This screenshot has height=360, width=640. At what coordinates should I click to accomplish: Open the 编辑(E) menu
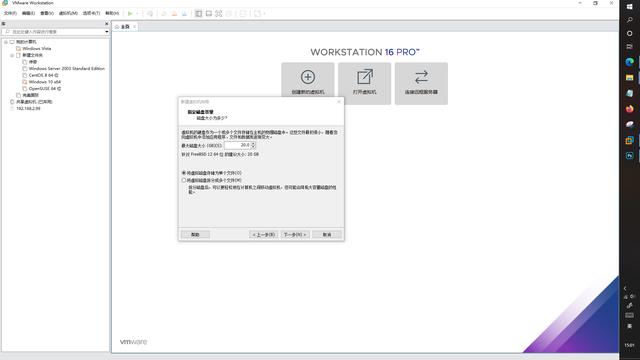[x=29, y=13]
